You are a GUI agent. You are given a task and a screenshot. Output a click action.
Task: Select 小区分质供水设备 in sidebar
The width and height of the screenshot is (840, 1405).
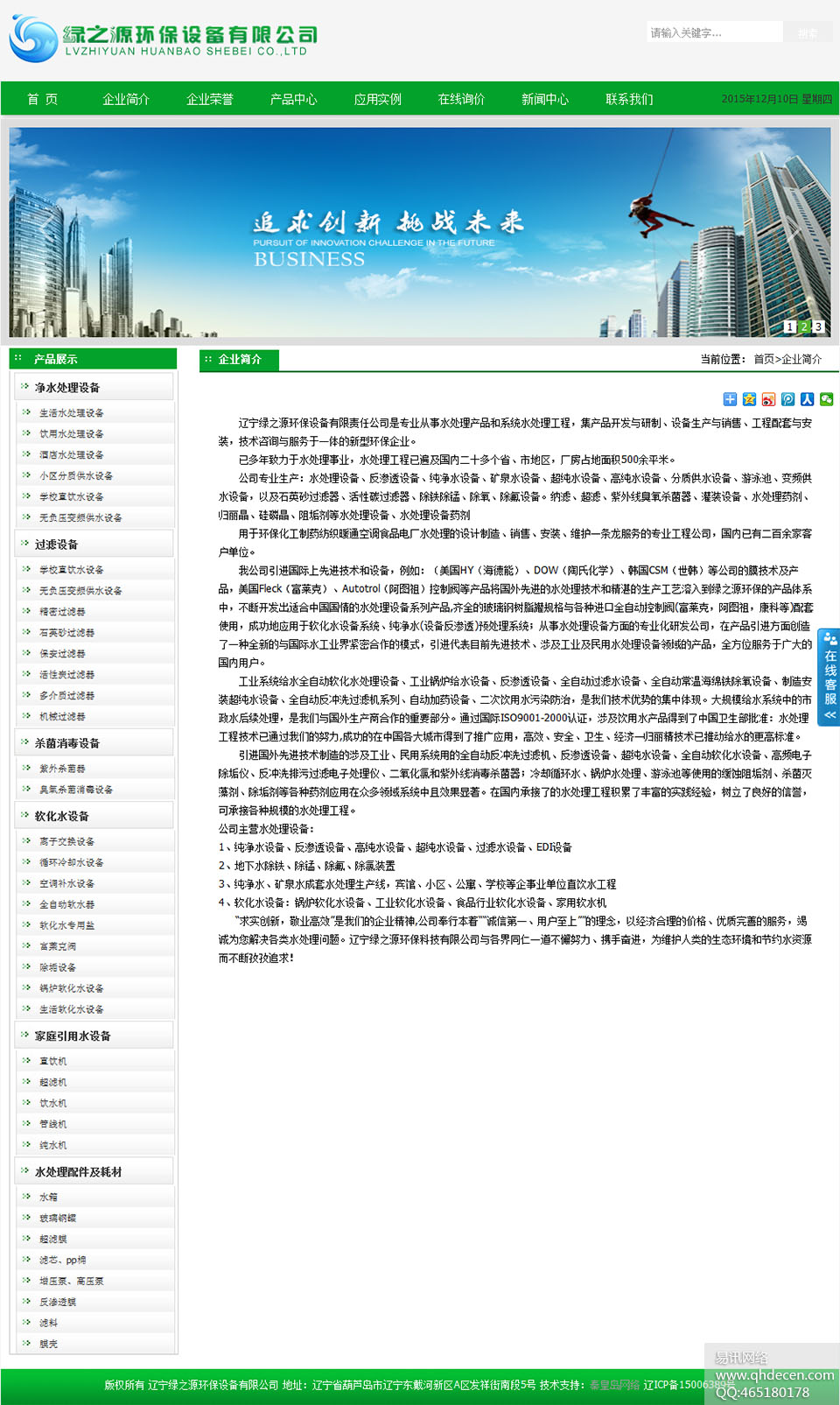[76, 475]
